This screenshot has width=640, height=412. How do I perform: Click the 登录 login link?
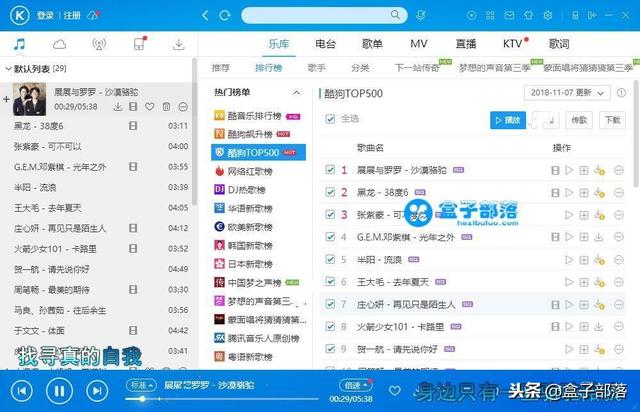tap(45, 16)
